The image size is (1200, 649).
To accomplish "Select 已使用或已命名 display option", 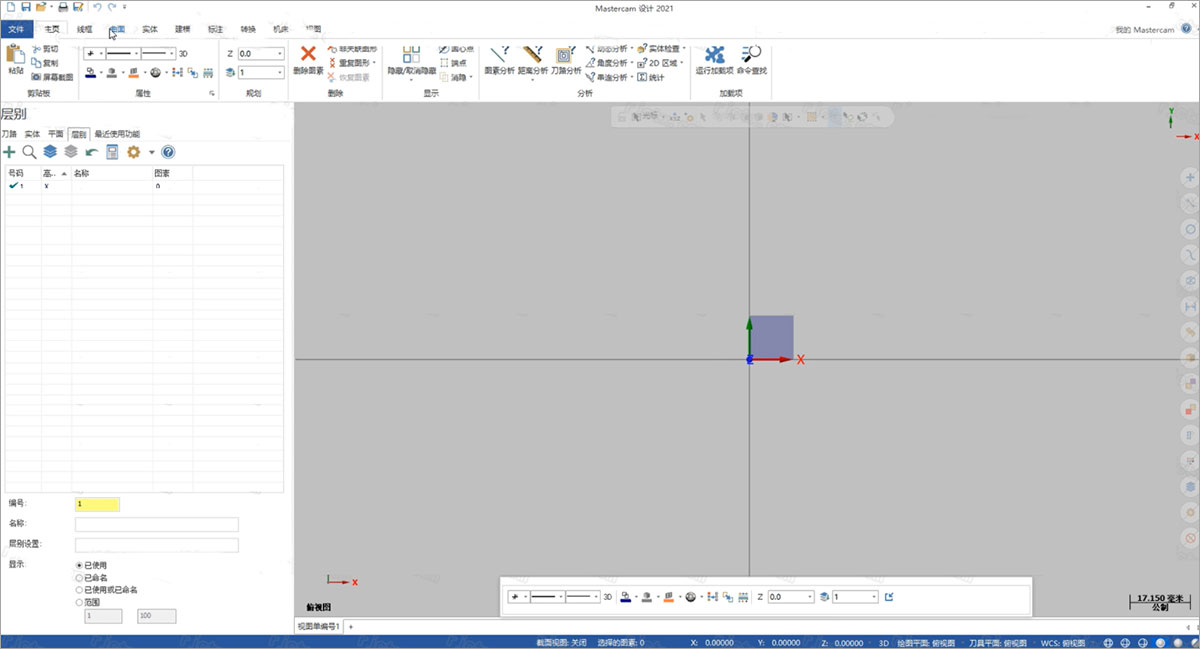I will 79,590.
